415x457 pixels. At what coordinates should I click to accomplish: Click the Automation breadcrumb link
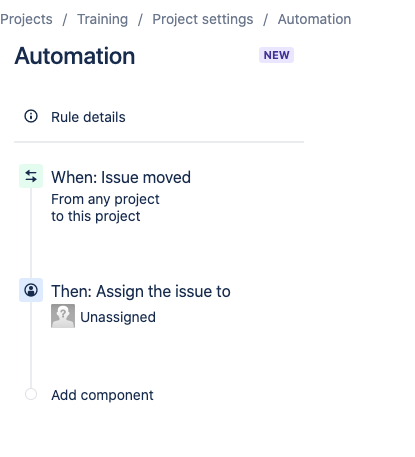pyautogui.click(x=314, y=19)
